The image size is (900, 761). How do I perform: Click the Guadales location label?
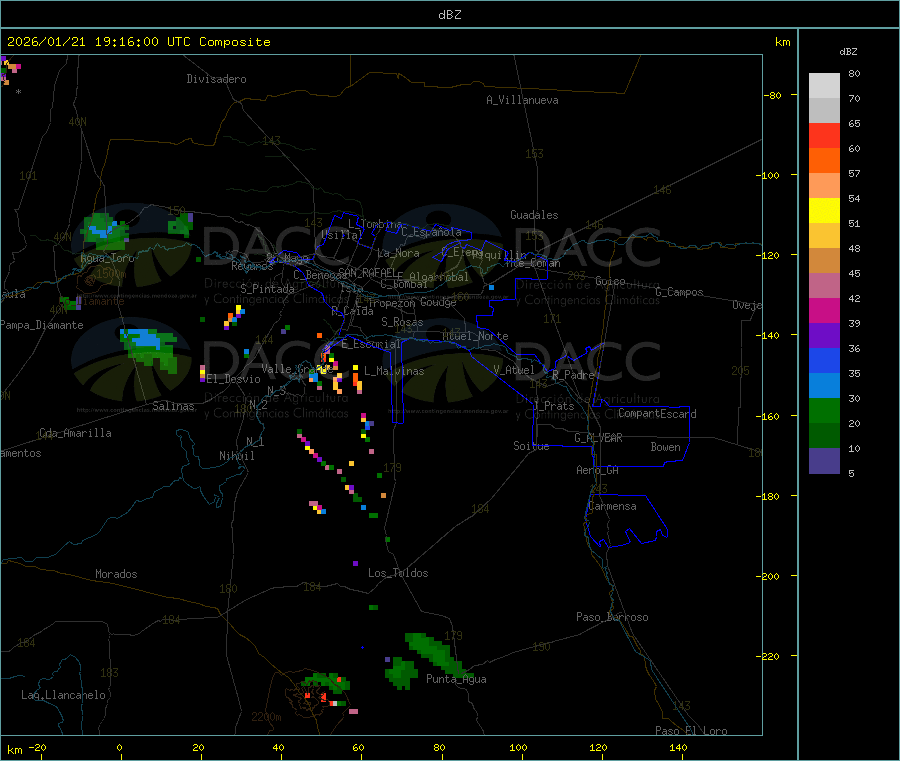point(534,215)
